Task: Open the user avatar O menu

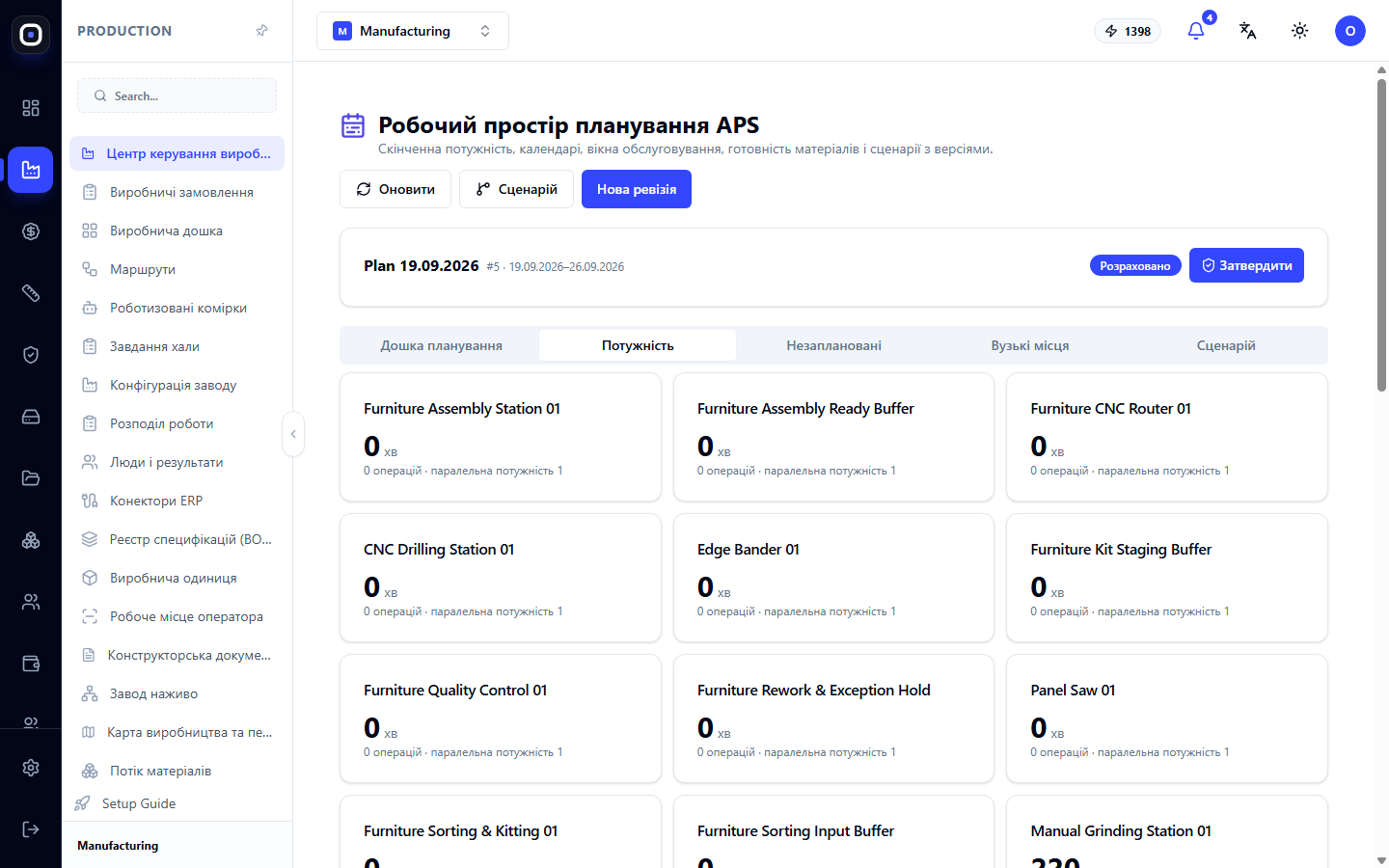Action: [1350, 31]
